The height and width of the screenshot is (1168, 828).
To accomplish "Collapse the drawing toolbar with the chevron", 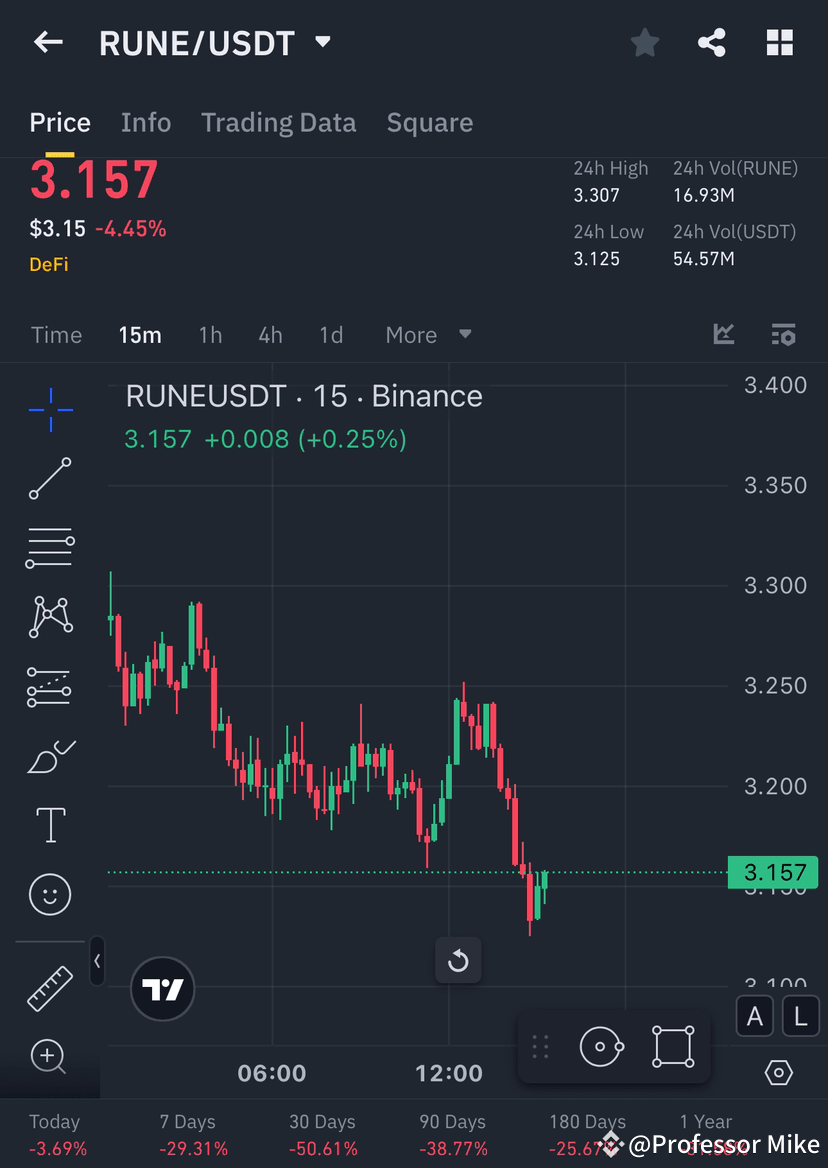I will pyautogui.click(x=97, y=961).
